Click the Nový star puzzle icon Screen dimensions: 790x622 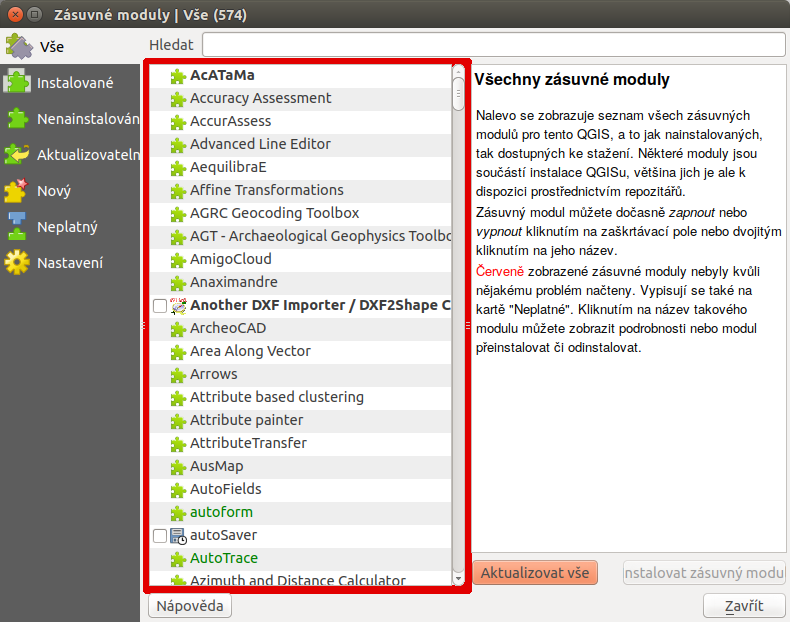[17, 190]
